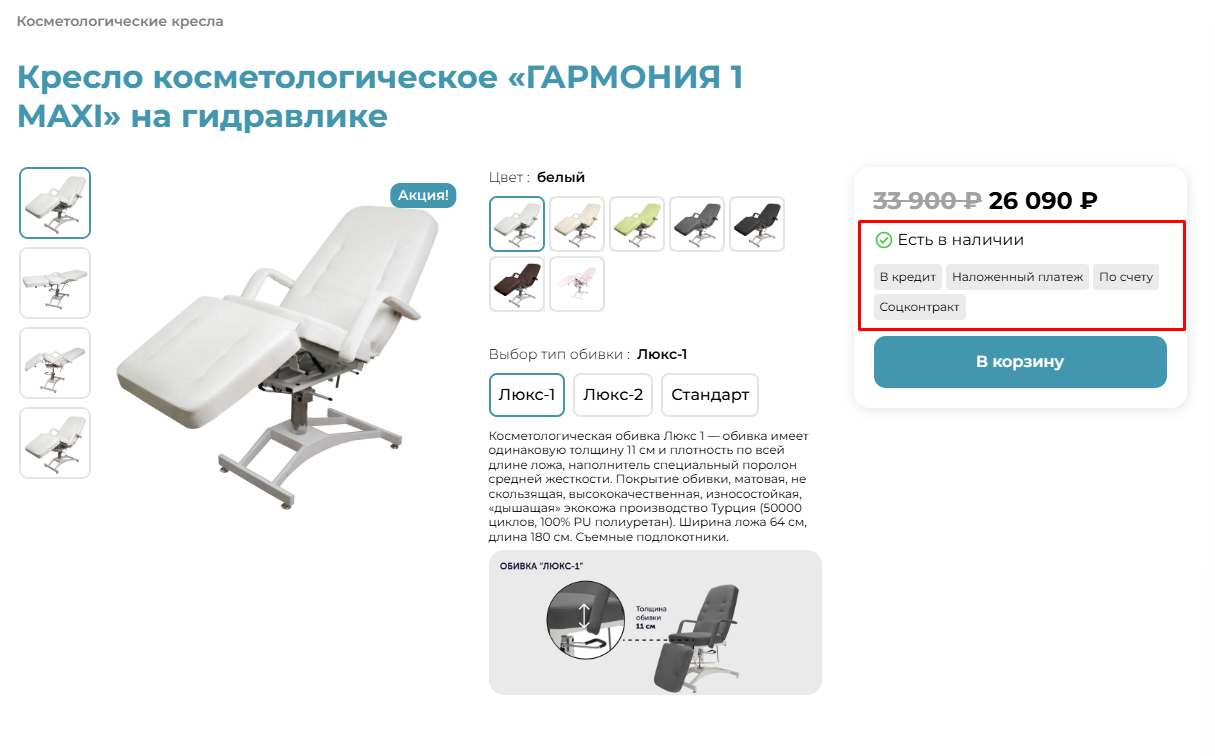Click the По счету payment tag
The height and width of the screenshot is (756, 1215).
click(1126, 277)
